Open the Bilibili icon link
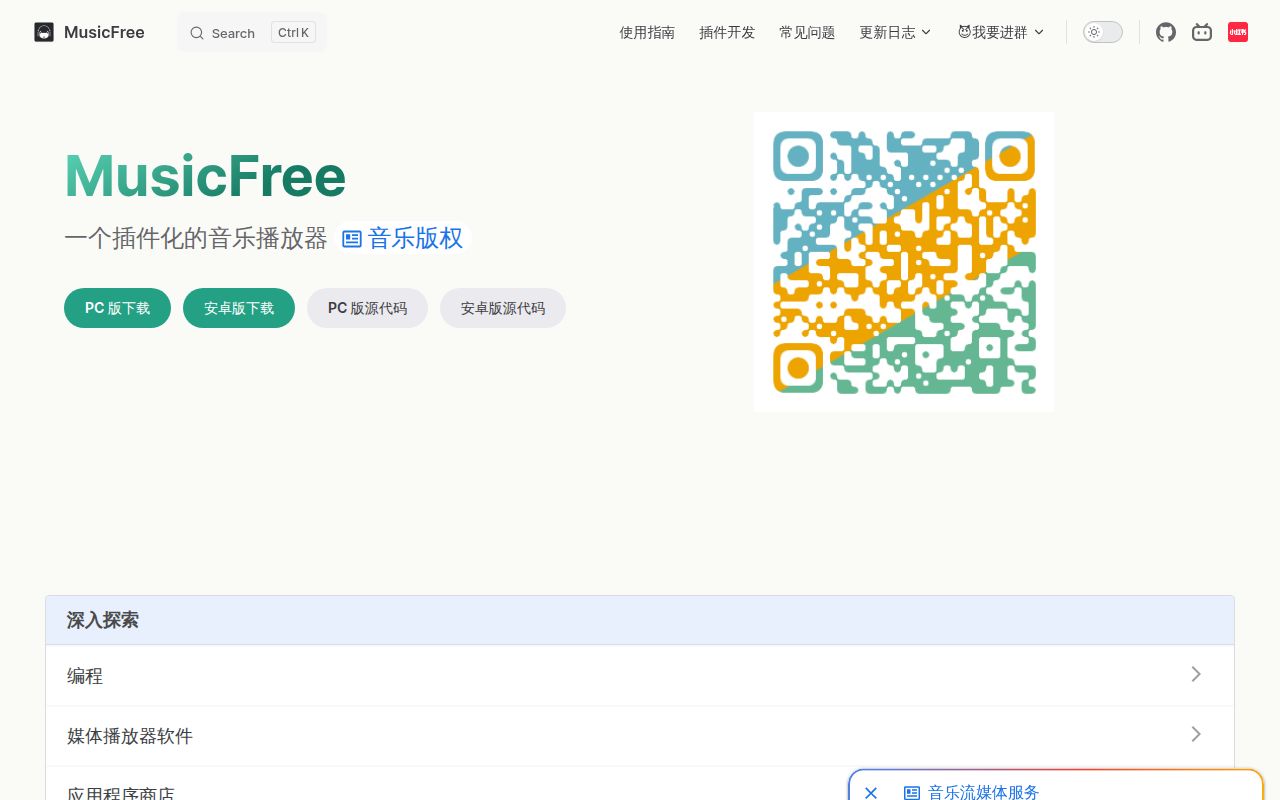The width and height of the screenshot is (1280, 800). pos(1202,32)
